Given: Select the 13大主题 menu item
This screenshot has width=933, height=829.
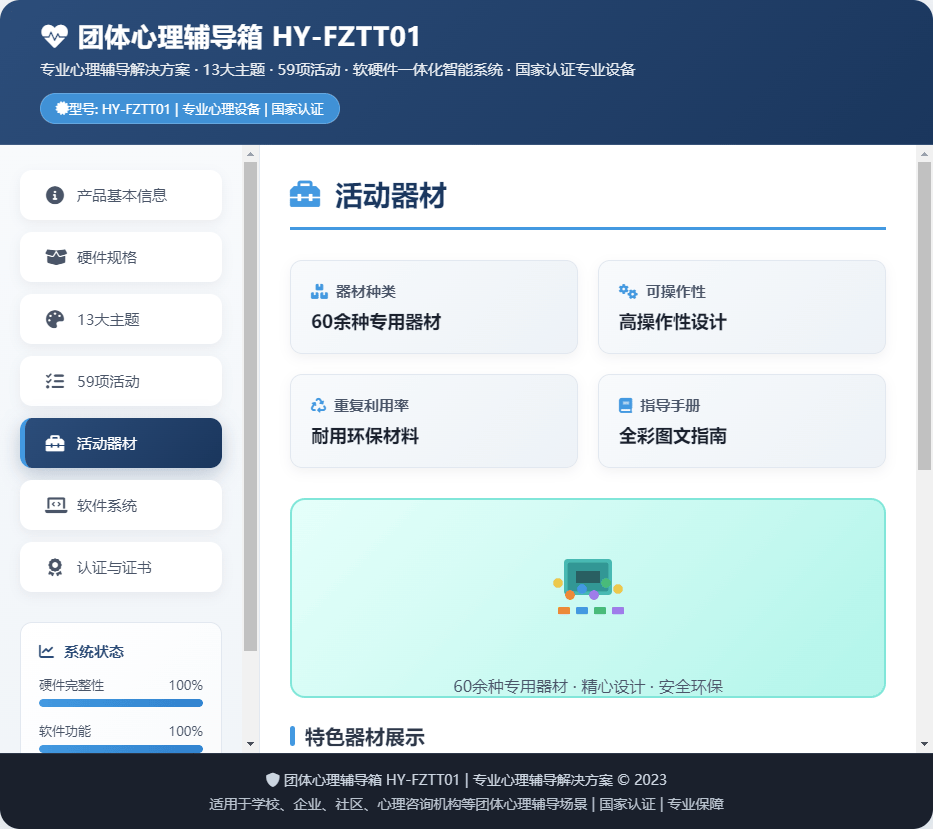Looking at the screenshot, I should (121, 319).
